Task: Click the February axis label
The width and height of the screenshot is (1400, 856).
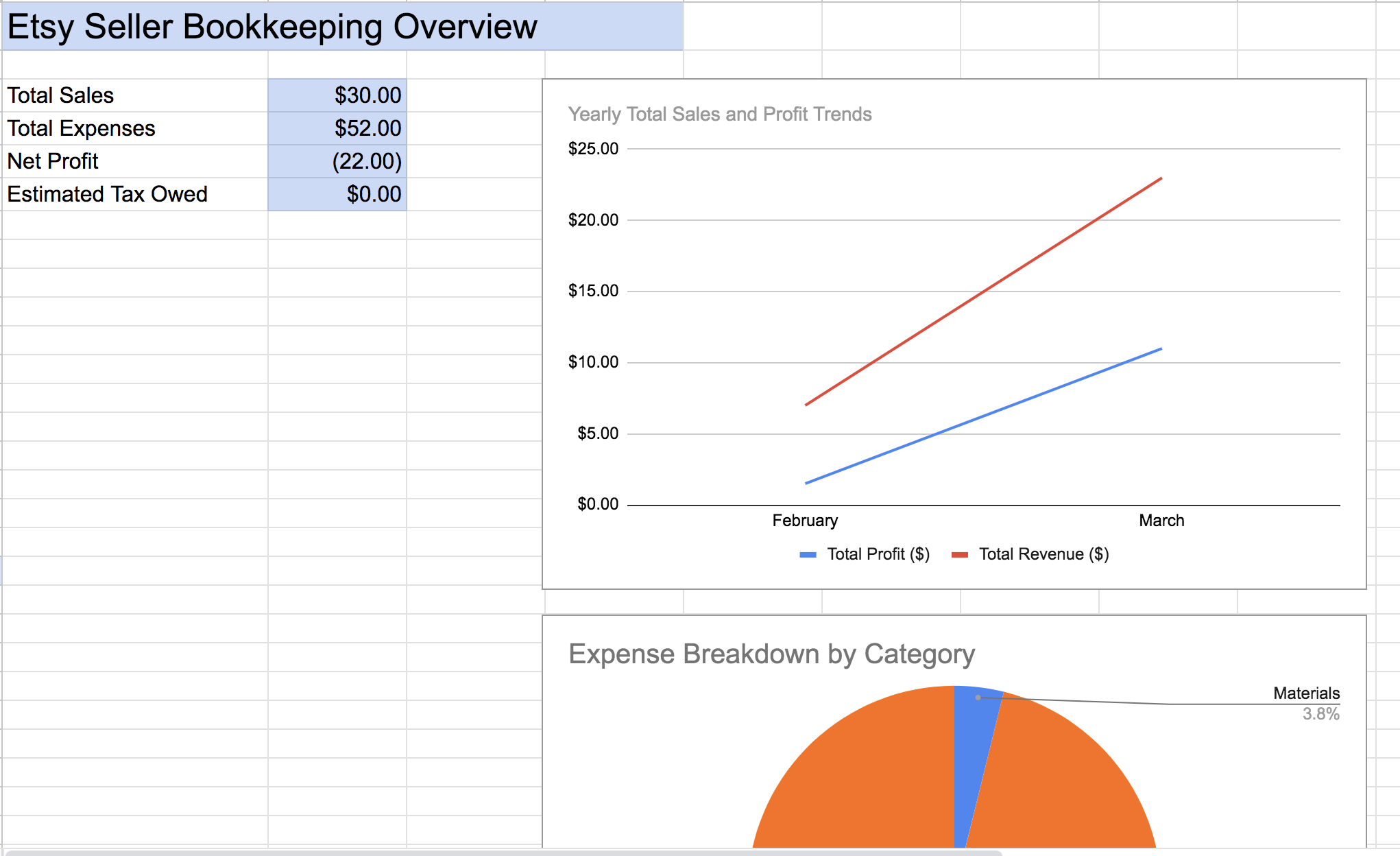Action: click(805, 521)
